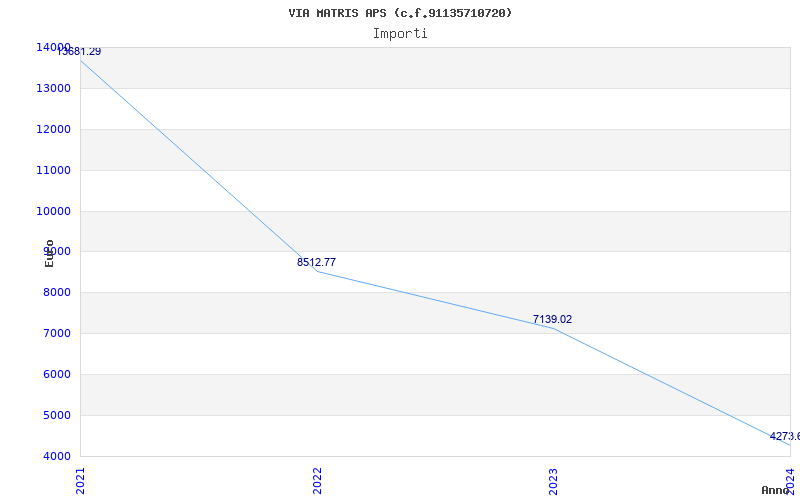Screen dimensions: 800x500
Task: Click the Importi subtitle
Action: (400, 33)
